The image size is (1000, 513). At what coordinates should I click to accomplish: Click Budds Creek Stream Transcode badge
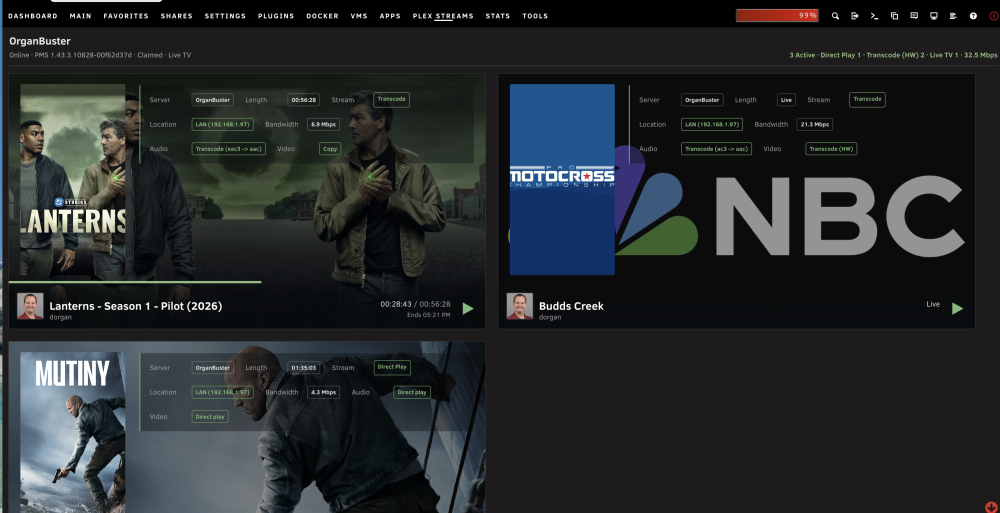[867, 100]
